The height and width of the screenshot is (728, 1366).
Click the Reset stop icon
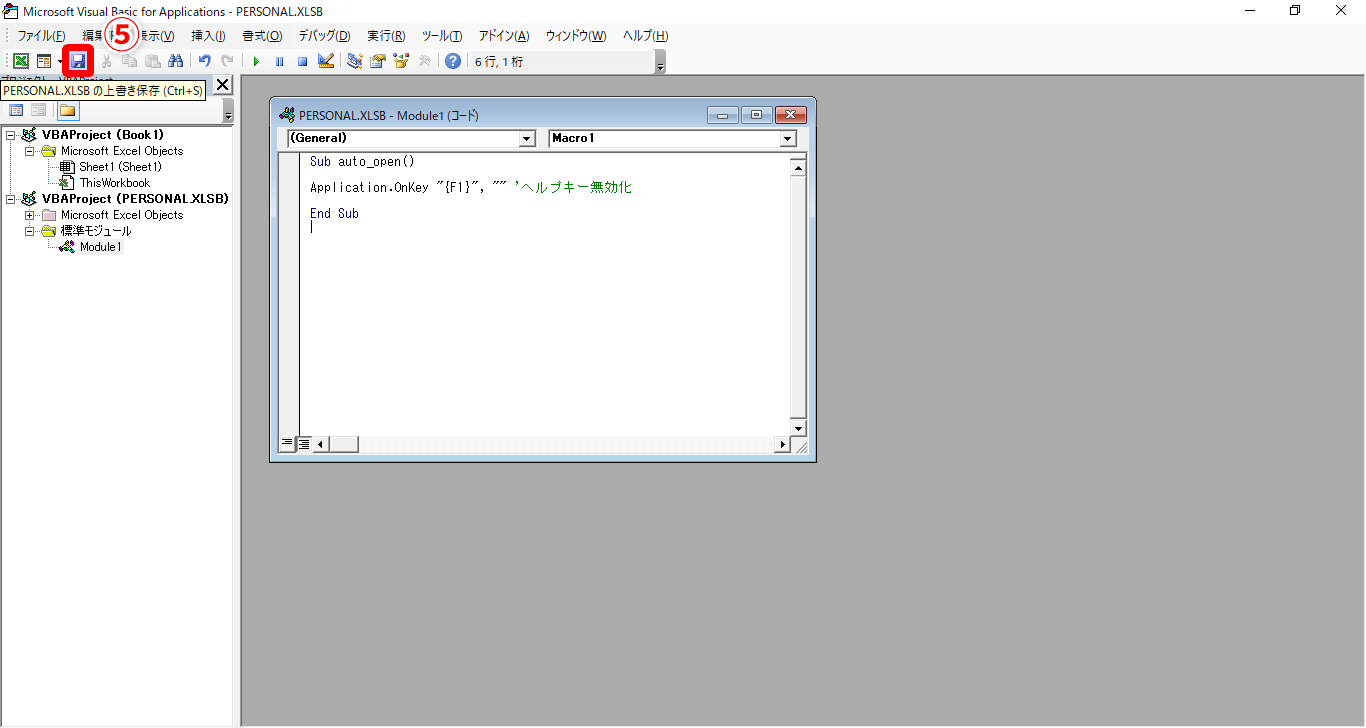(302, 61)
